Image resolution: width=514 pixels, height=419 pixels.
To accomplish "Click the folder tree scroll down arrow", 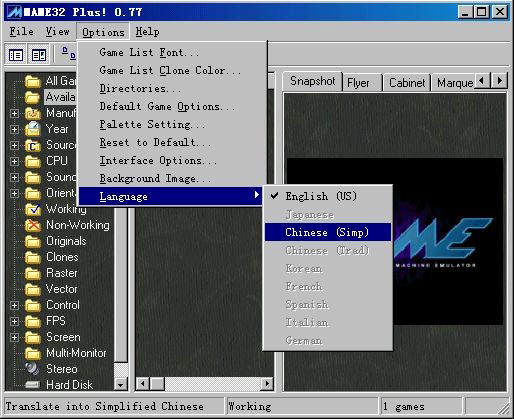I will point(121,384).
